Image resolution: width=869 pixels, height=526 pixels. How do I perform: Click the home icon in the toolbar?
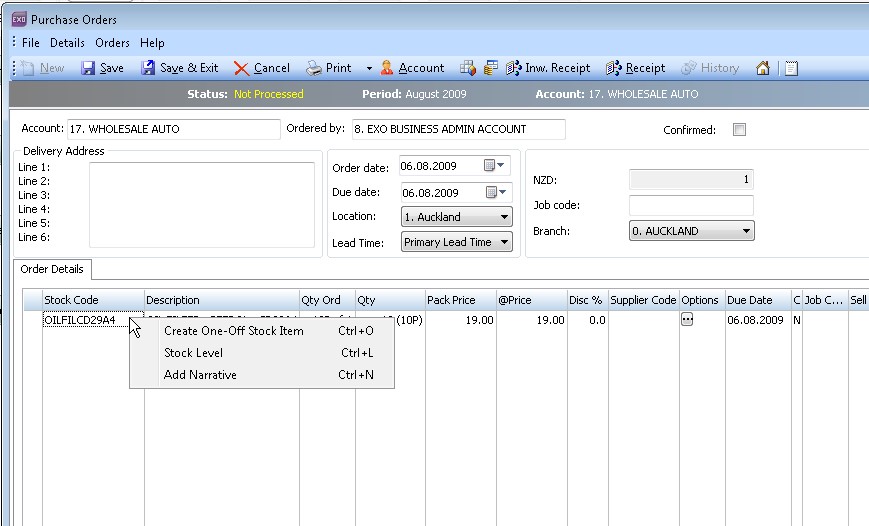click(x=763, y=68)
